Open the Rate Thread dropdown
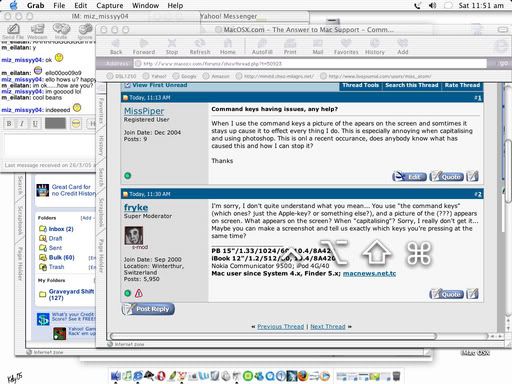Screen dimensions: 512x384 [462, 85]
